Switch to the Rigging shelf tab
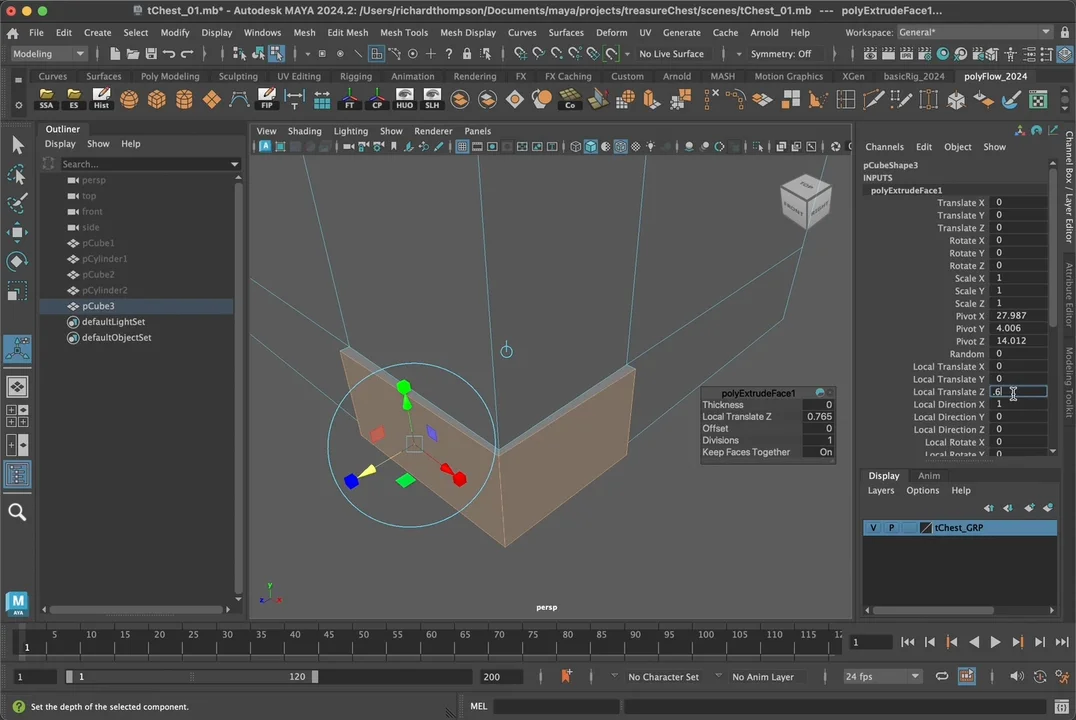This screenshot has height=720, width=1076. [x=356, y=76]
